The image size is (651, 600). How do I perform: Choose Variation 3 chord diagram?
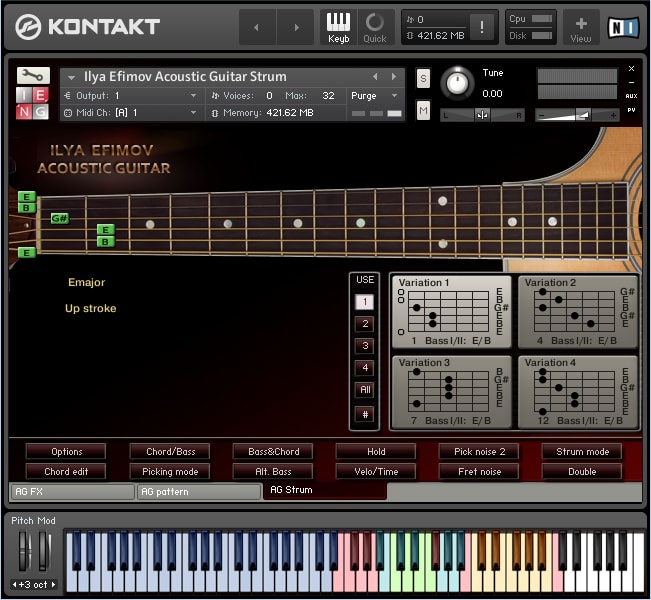tap(452, 392)
